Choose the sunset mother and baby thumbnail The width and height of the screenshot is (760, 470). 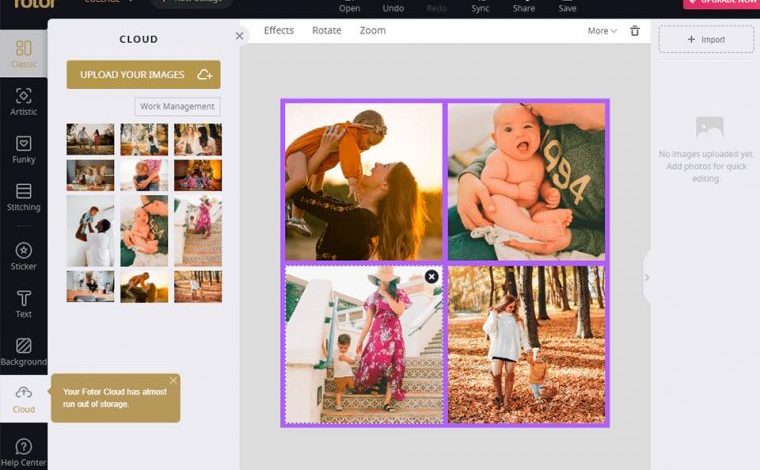coord(144,286)
